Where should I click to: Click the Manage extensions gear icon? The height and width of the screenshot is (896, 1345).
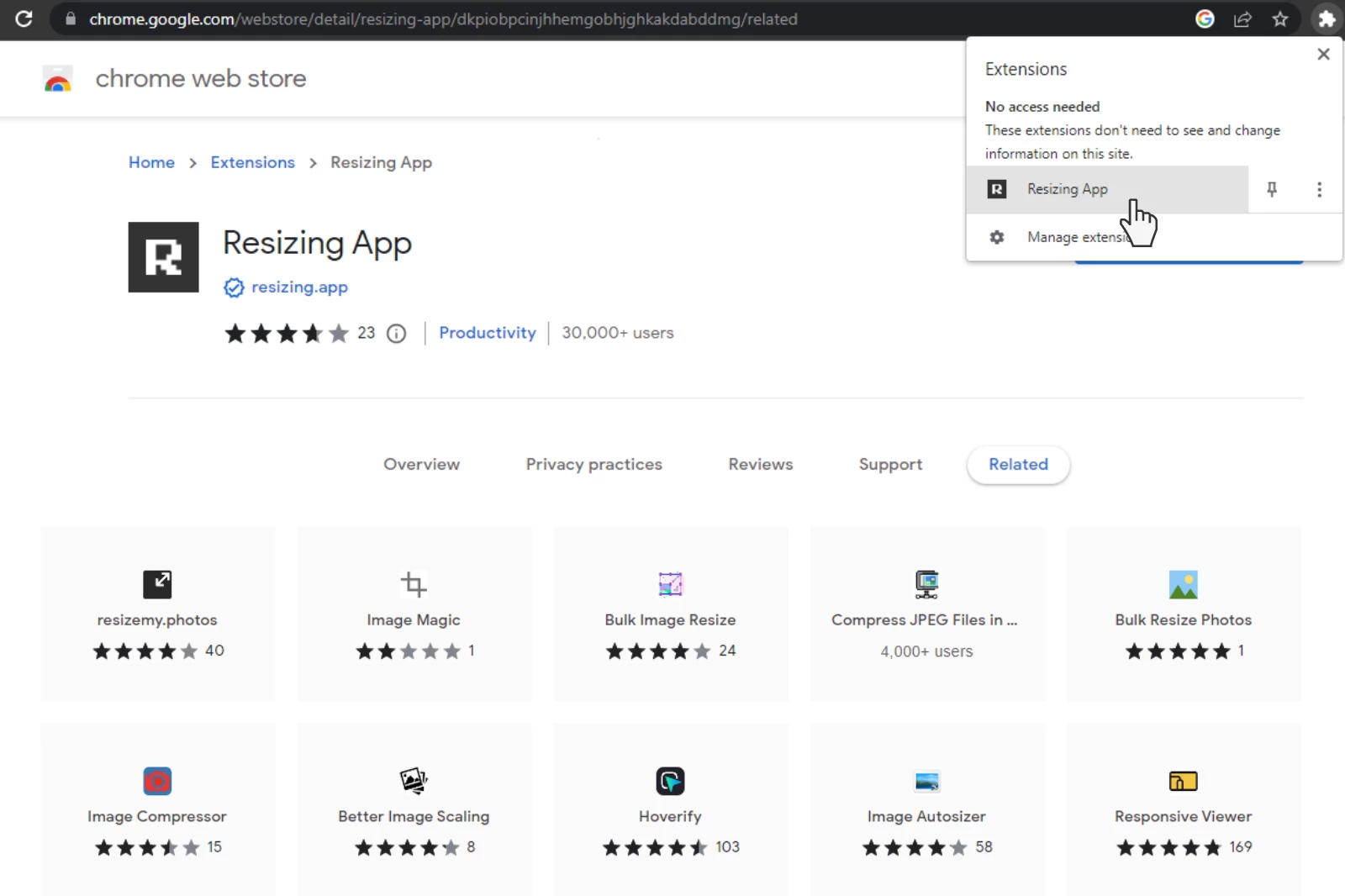click(997, 237)
